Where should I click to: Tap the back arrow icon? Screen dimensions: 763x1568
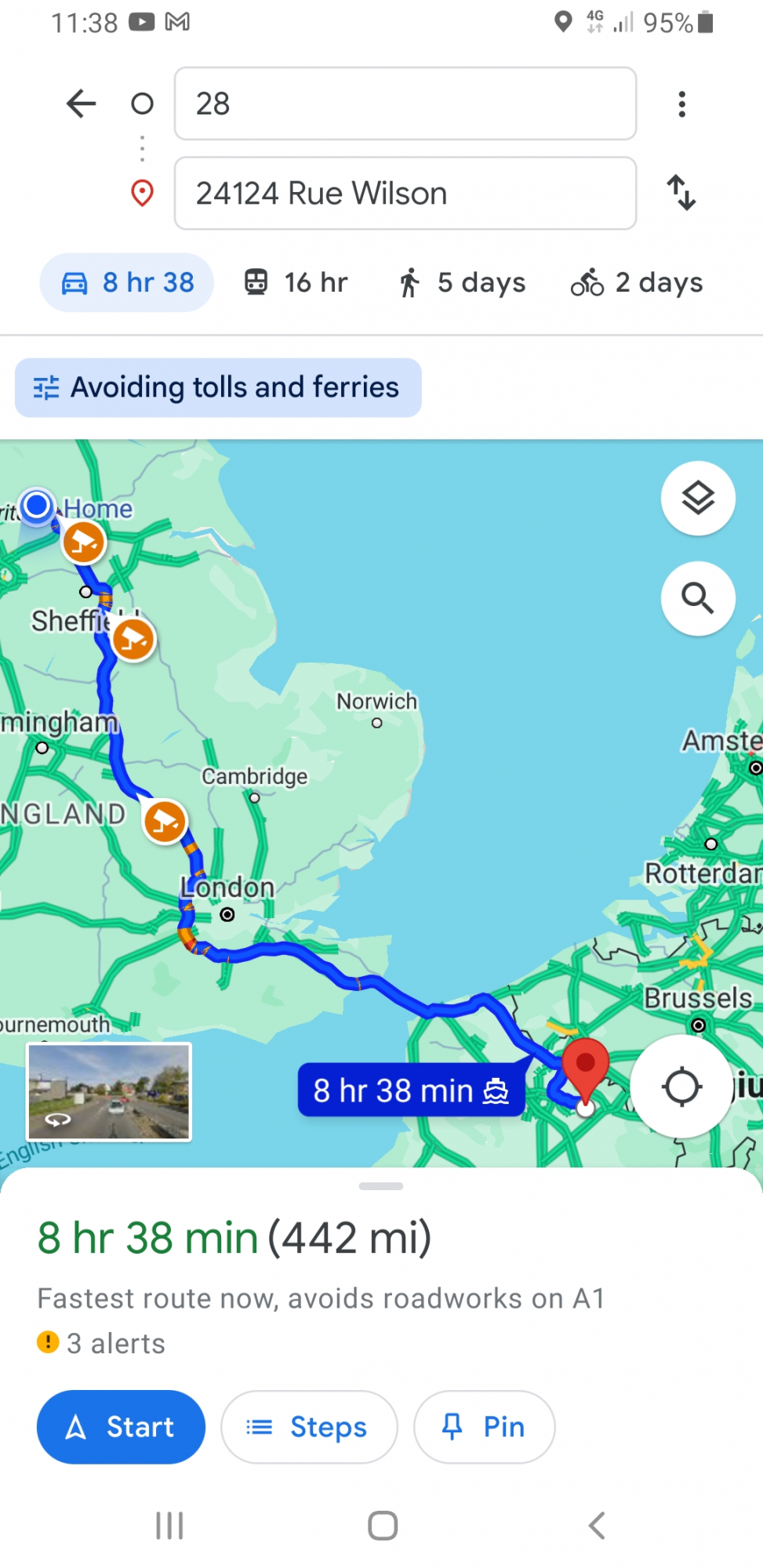(82, 103)
